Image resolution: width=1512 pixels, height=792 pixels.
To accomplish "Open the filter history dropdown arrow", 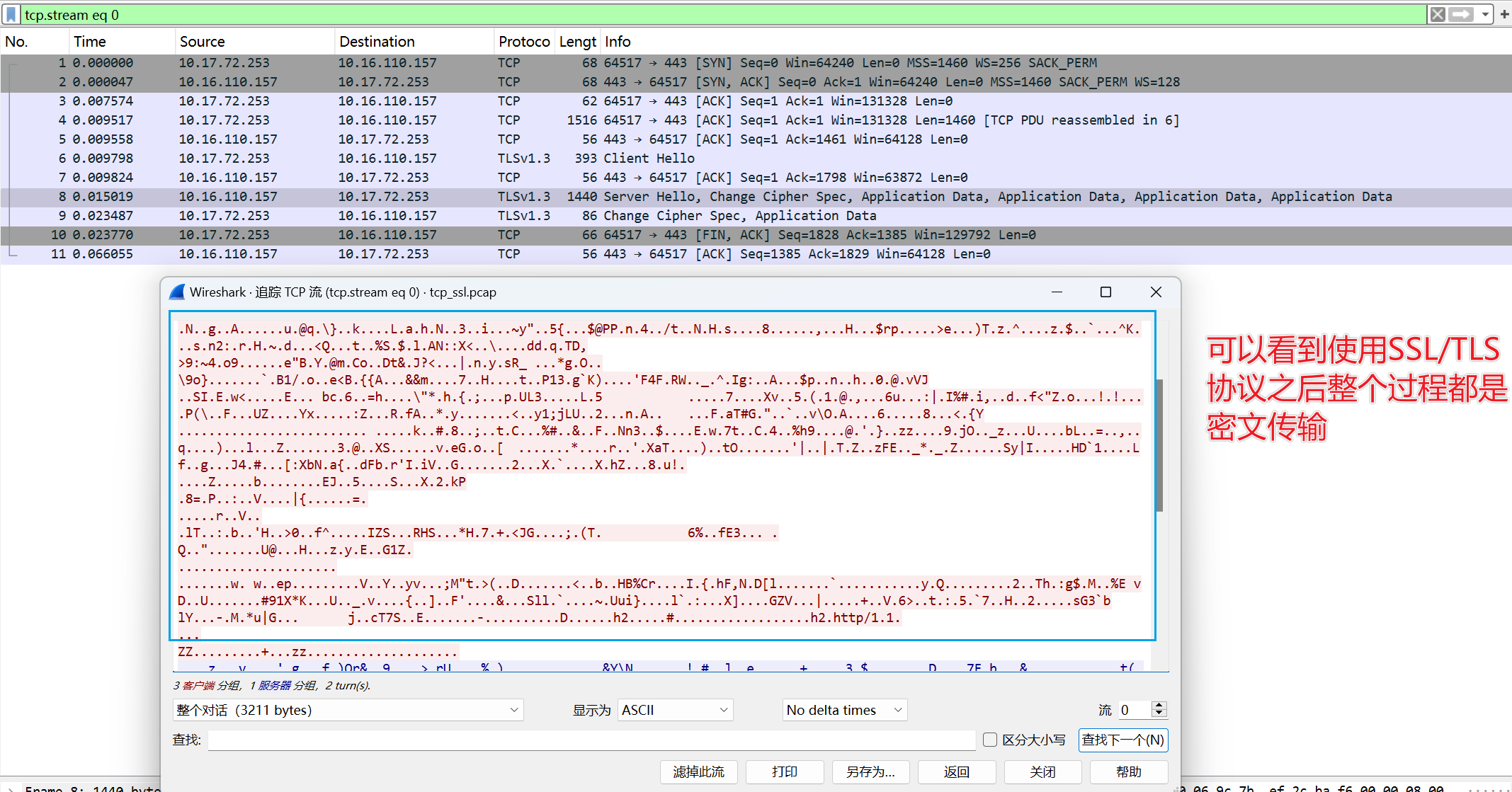I will click(x=1485, y=15).
